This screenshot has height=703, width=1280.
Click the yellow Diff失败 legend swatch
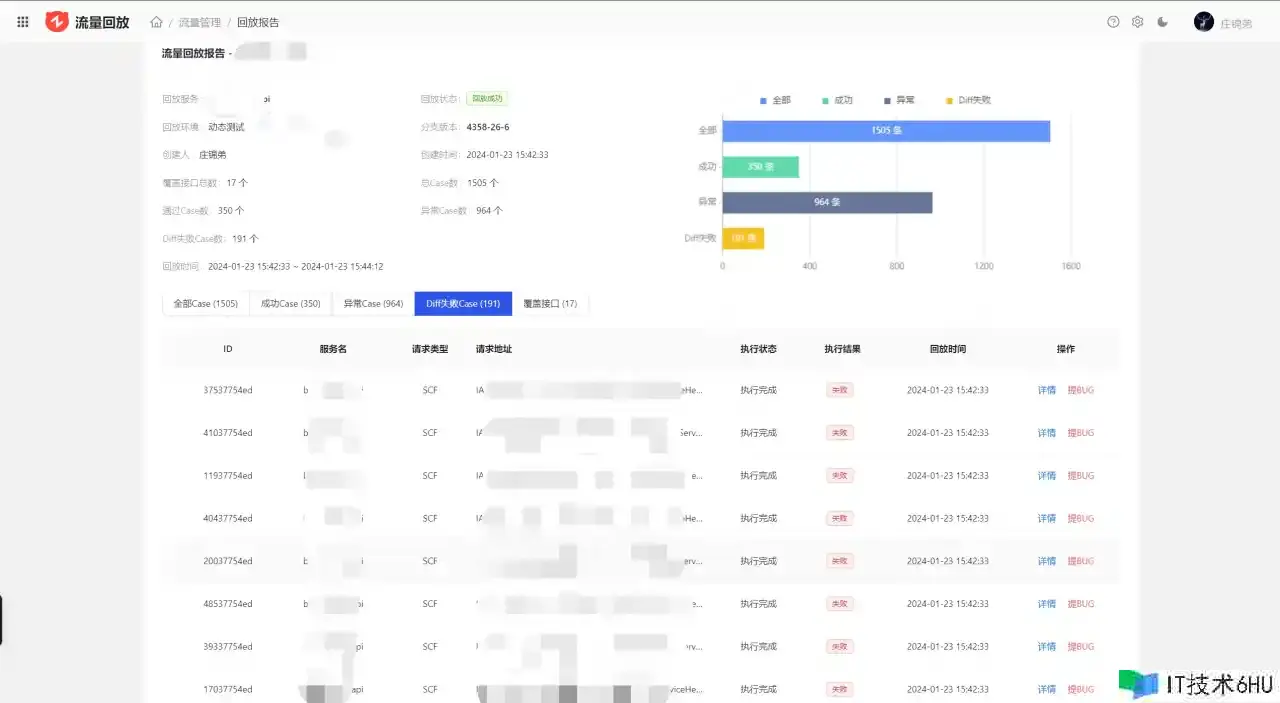pyautogui.click(x=949, y=100)
